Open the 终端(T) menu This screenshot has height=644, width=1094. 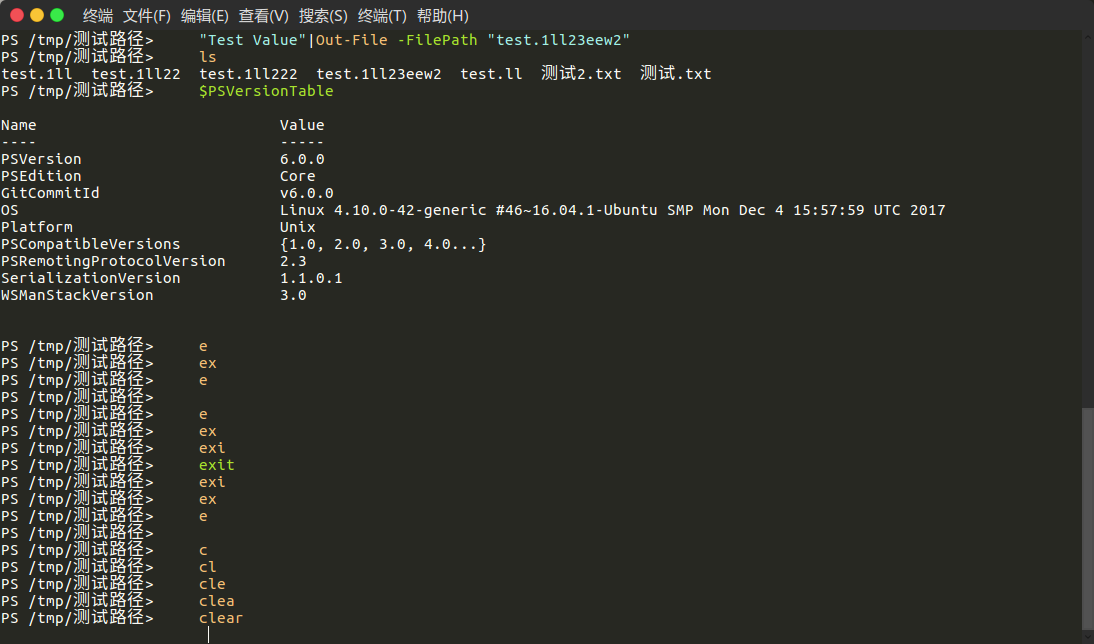[x=381, y=16]
